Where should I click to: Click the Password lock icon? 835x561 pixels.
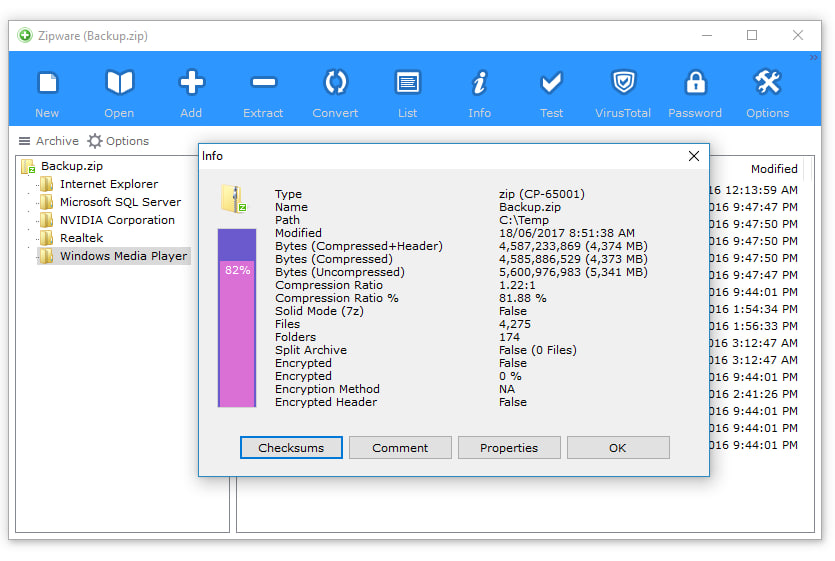tap(695, 83)
